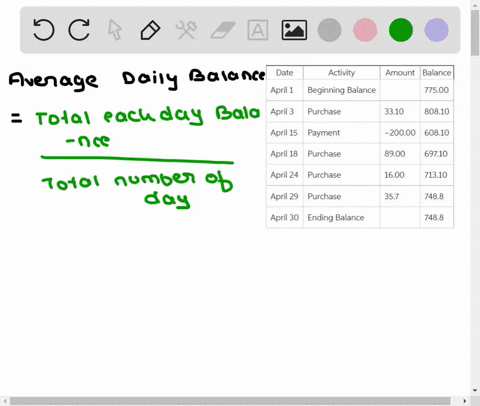Click the vertical scrollbar thumb
The width and height of the screenshot is (480, 406).
pyautogui.click(x=475, y=33)
